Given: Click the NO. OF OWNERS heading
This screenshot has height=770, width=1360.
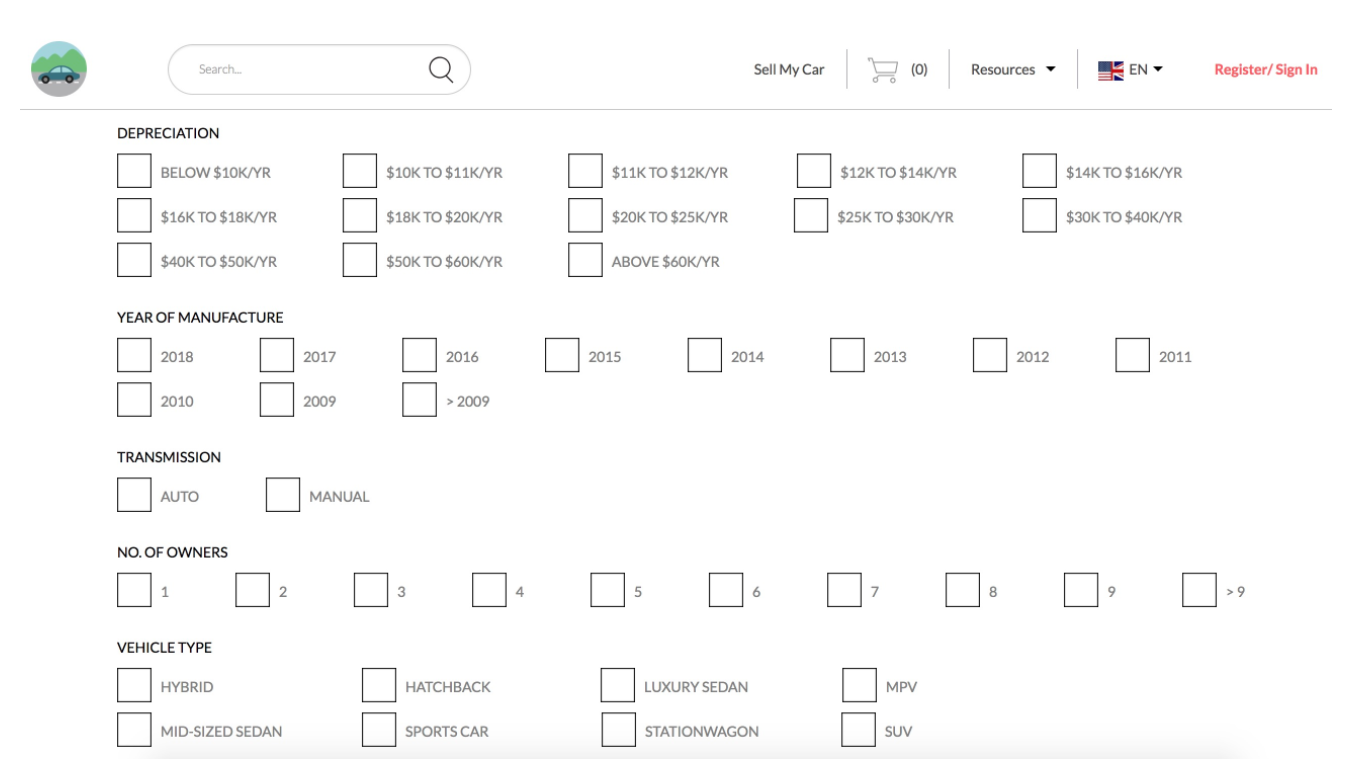Looking at the screenshot, I should [x=172, y=552].
